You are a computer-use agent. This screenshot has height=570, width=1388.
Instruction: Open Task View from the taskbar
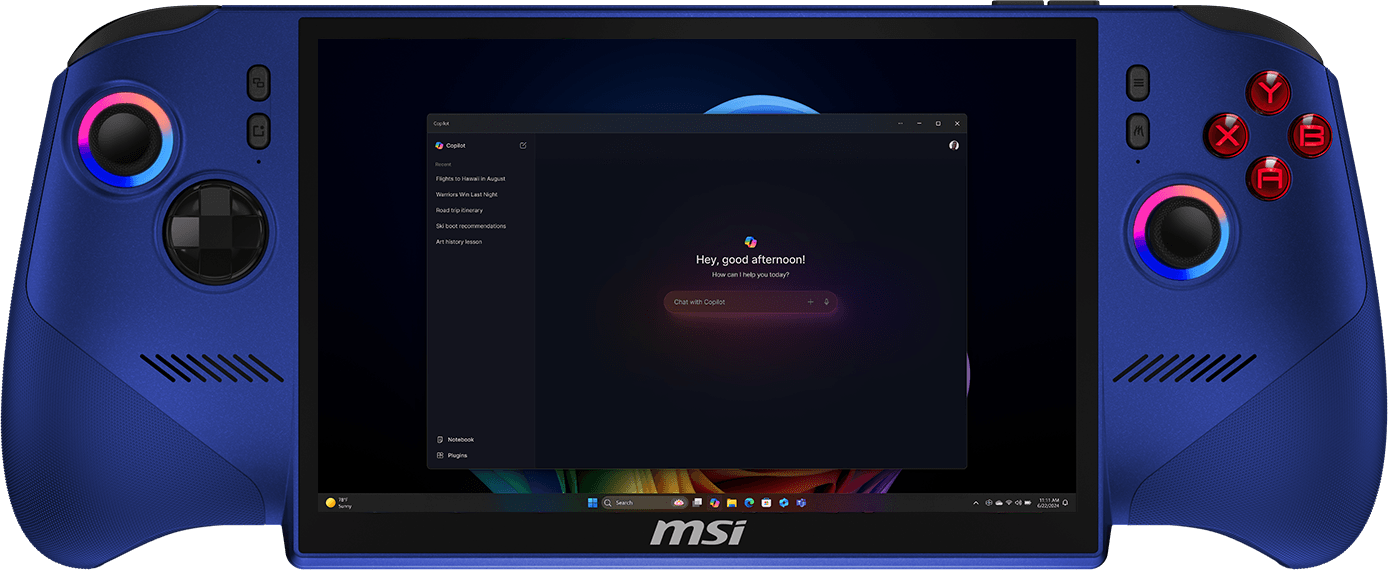pos(697,502)
